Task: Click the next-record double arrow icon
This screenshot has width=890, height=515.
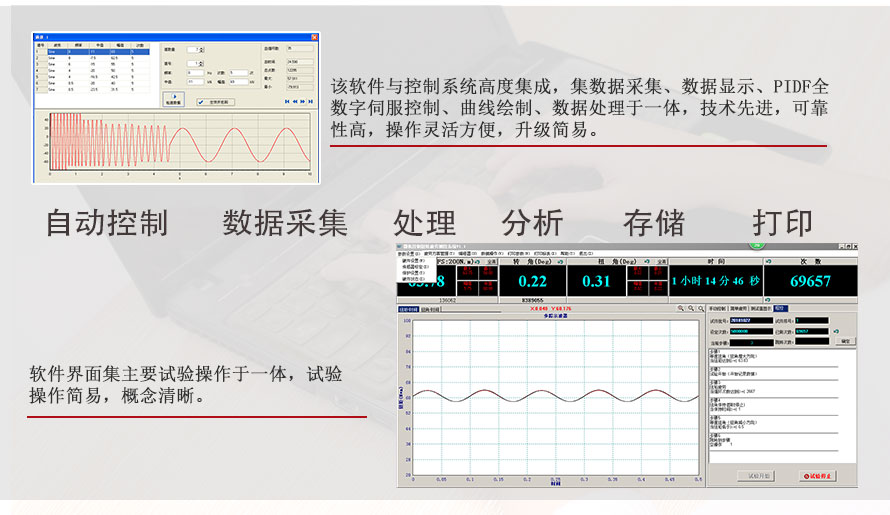Action: click(x=303, y=102)
